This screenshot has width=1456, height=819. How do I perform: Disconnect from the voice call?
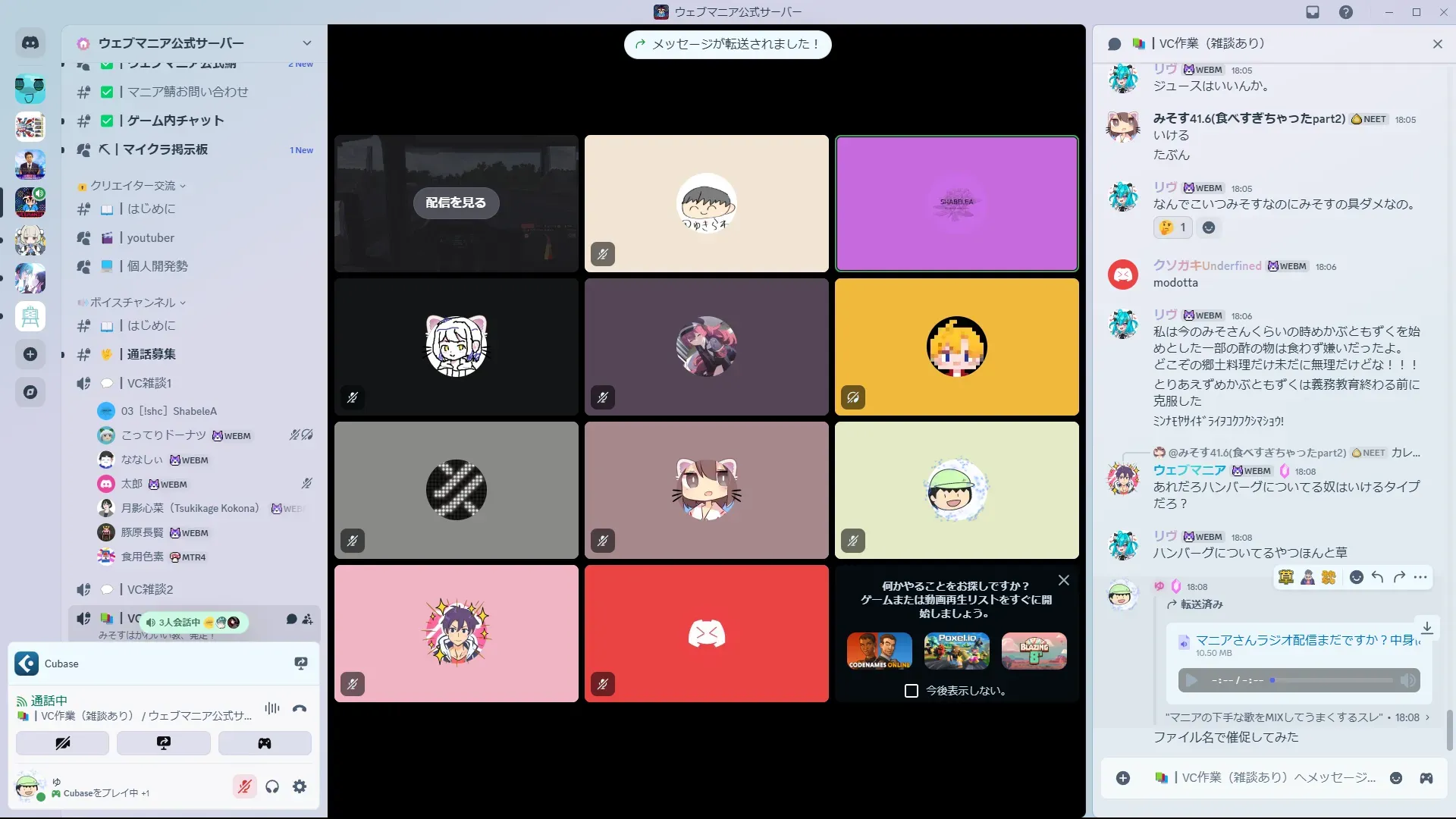[x=300, y=708]
